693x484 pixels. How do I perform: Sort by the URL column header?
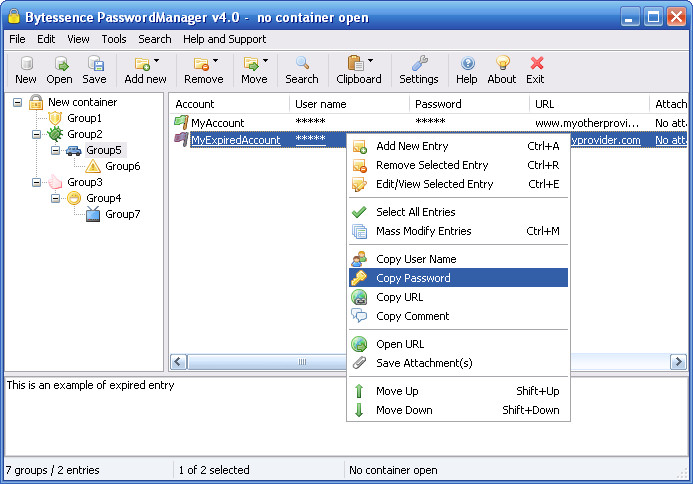589,104
